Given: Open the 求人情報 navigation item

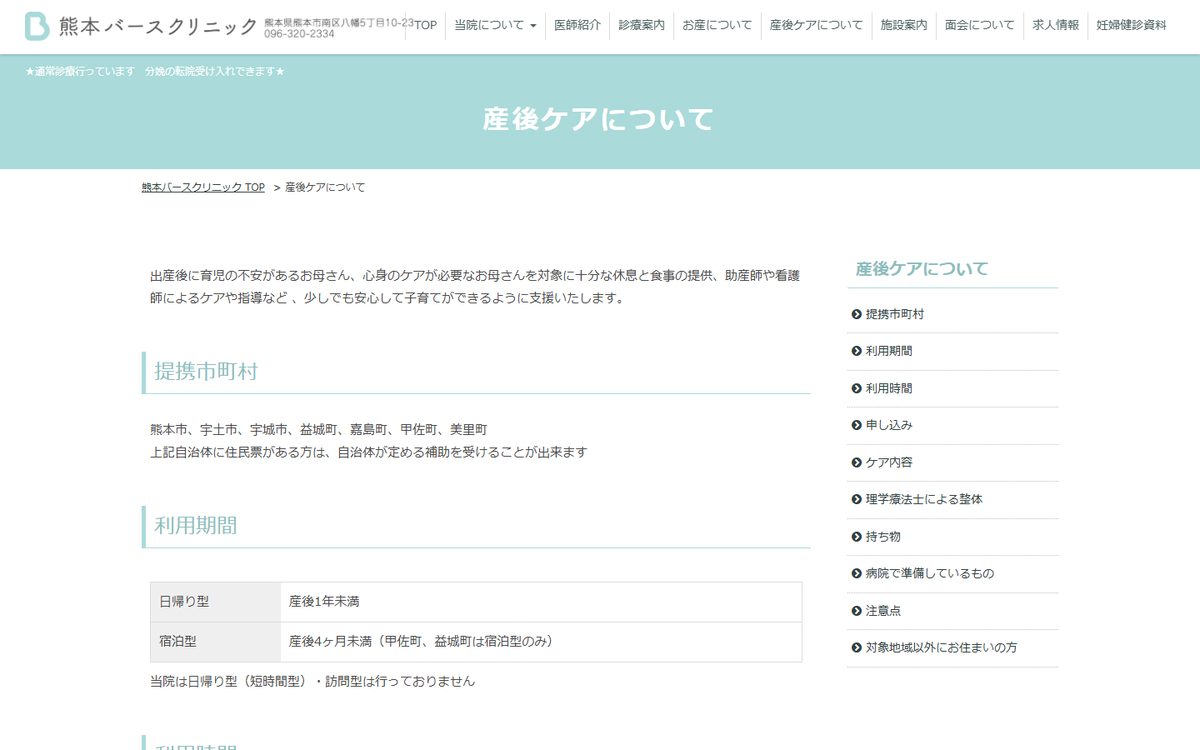Looking at the screenshot, I should (x=1056, y=25).
